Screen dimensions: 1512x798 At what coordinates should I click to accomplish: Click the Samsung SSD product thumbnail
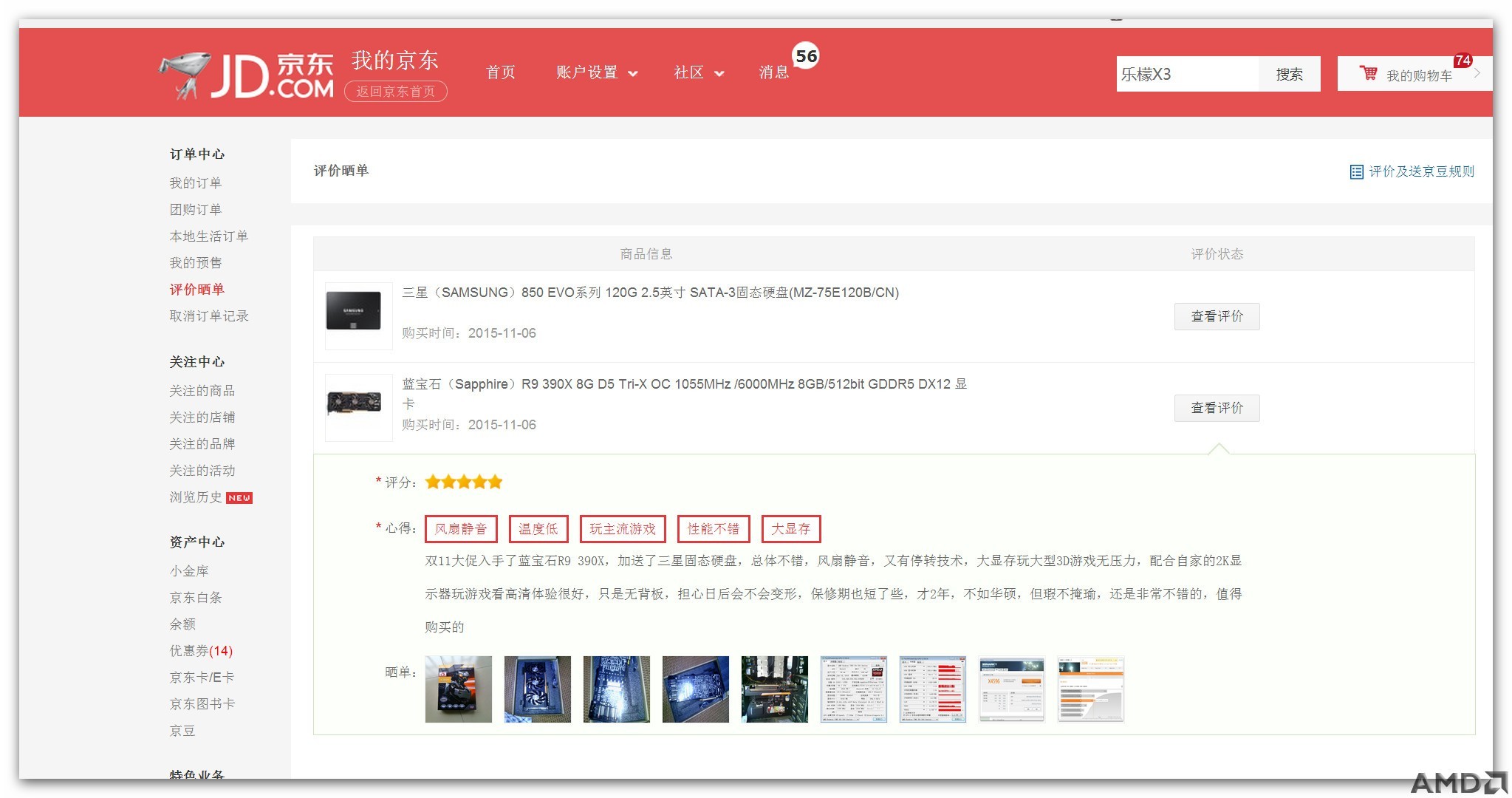pyautogui.click(x=359, y=316)
